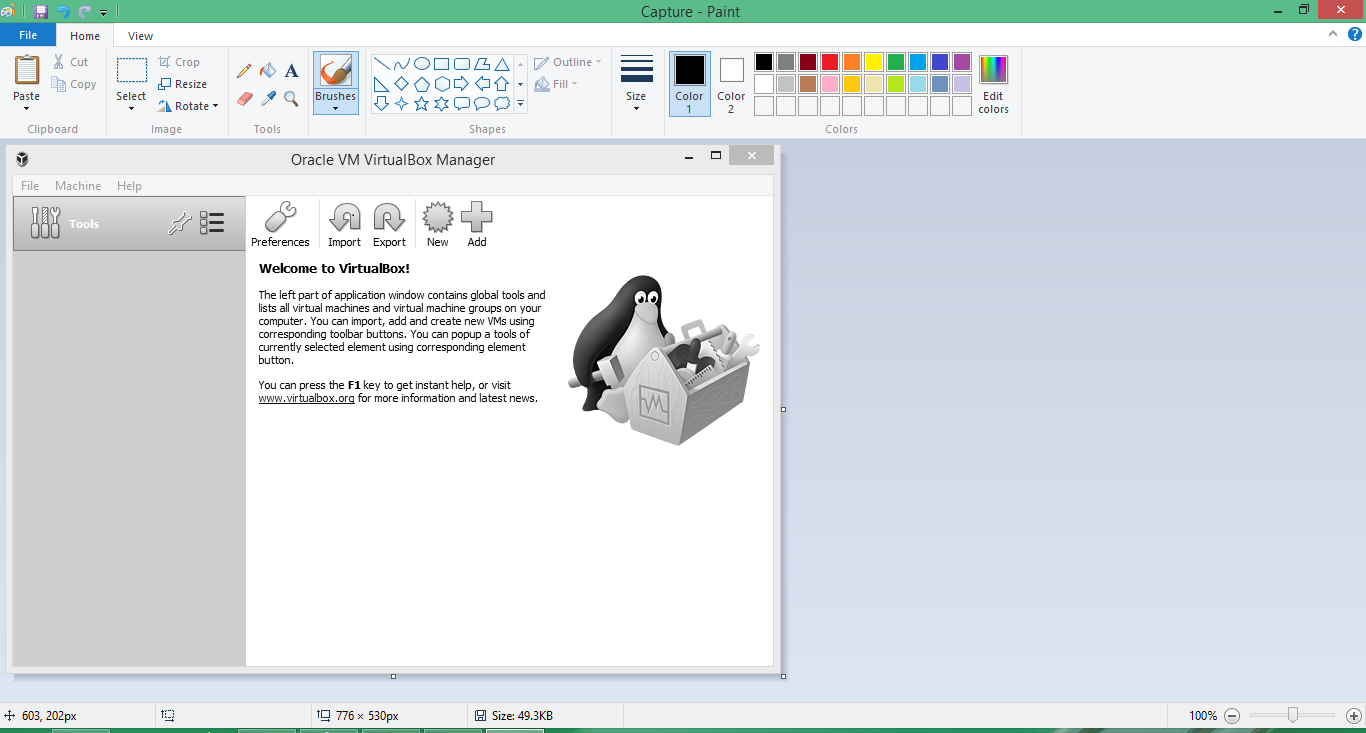Click the Redo arrow in title bar

coord(84,12)
